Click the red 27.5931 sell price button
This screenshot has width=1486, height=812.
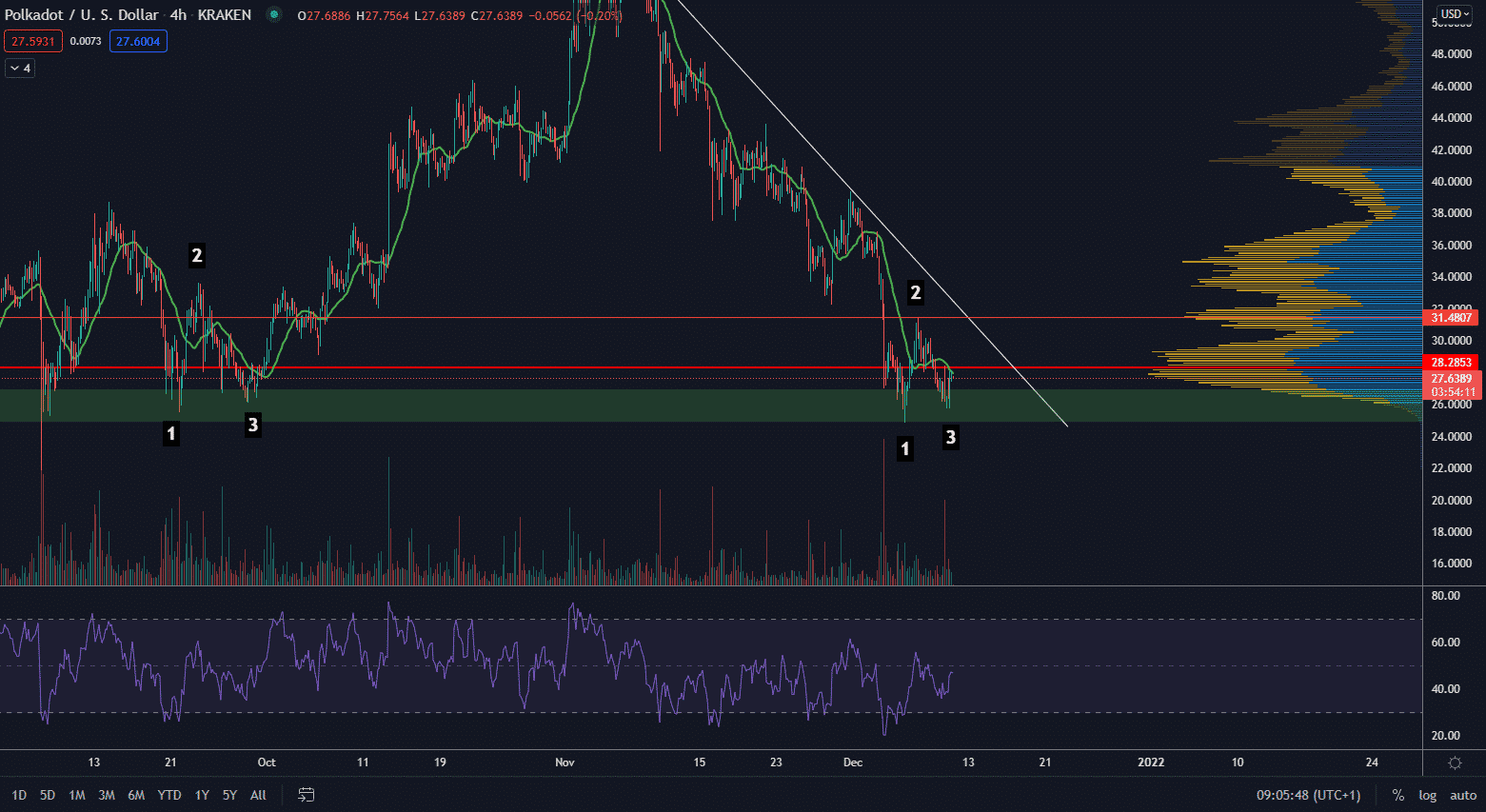(x=33, y=41)
